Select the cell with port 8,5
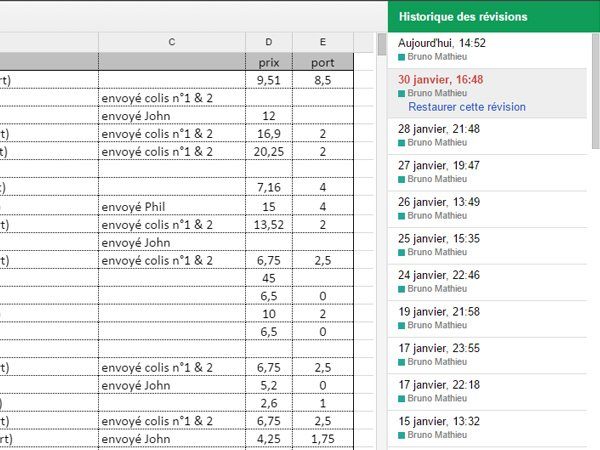This screenshot has height=450, width=600. (x=323, y=80)
